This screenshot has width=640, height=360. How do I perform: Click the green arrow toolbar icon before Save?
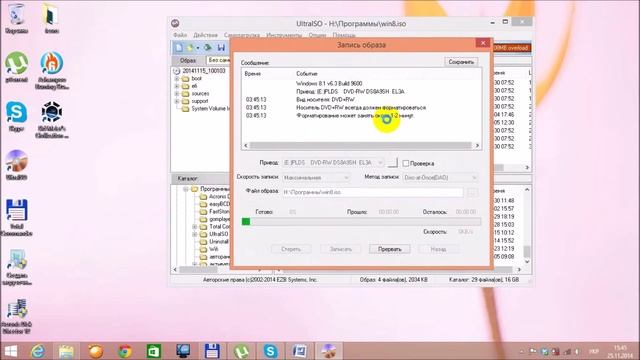point(208,48)
